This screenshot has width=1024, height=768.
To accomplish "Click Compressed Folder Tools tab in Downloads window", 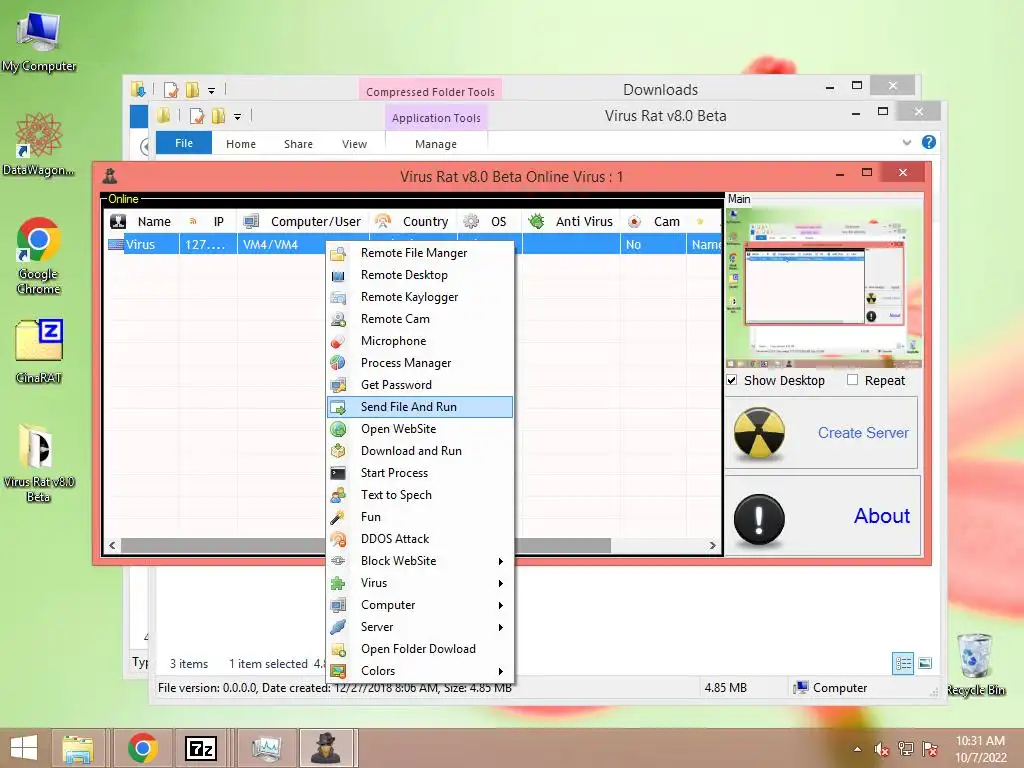I will click(x=430, y=91).
